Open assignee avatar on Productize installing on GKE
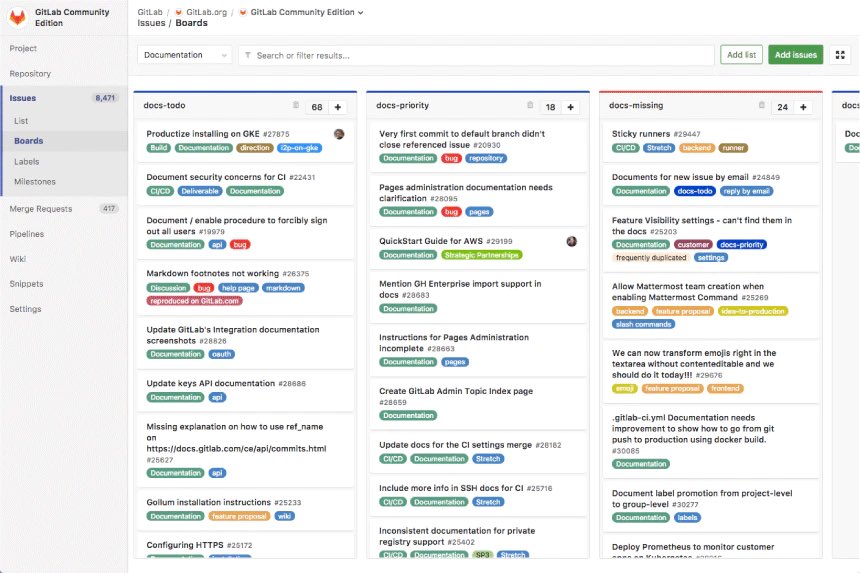860x573 pixels. 339,134
